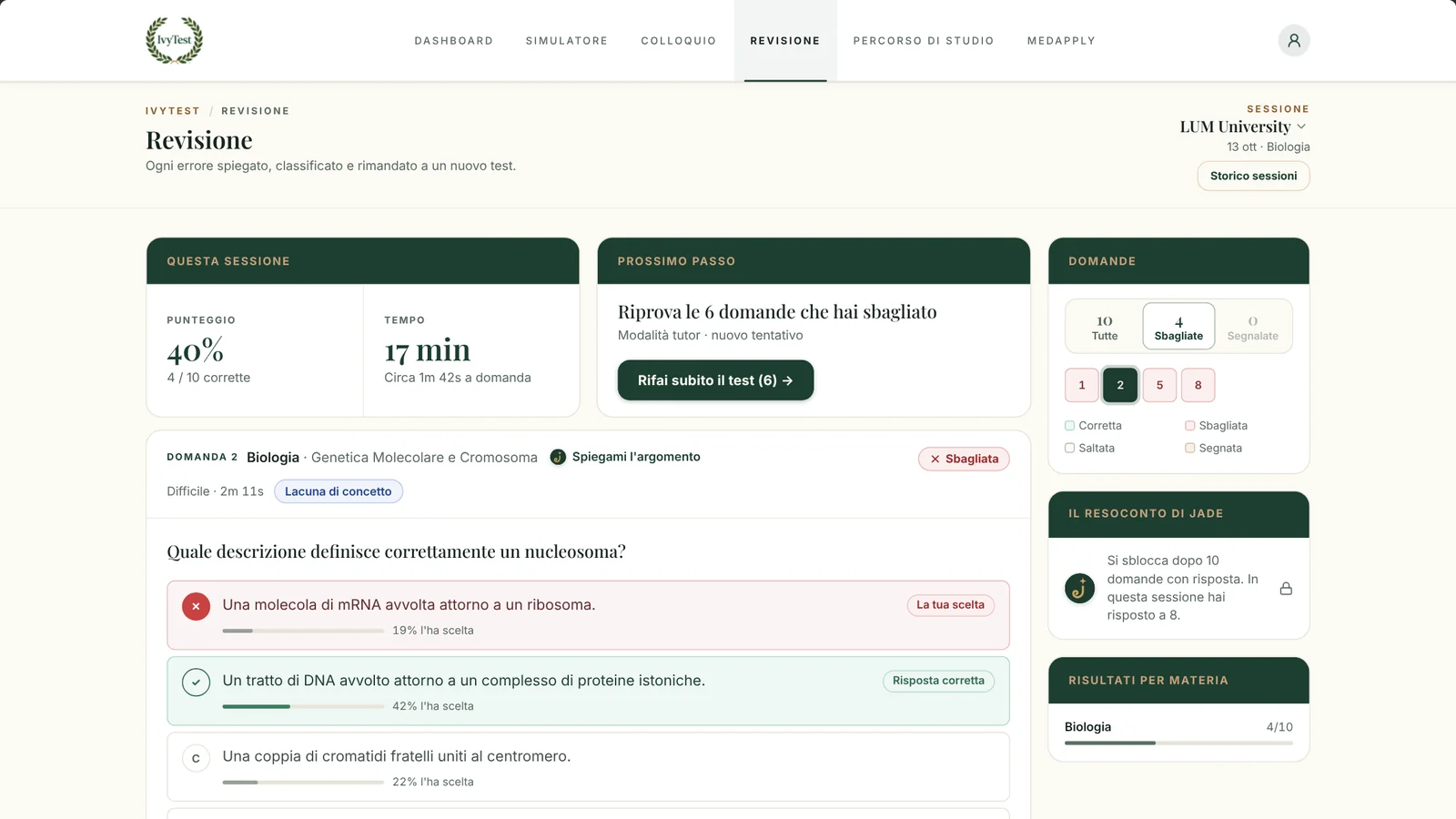Click the red X icon on the mRNA answer
Screen dimensions: 1456x819
[196, 606]
